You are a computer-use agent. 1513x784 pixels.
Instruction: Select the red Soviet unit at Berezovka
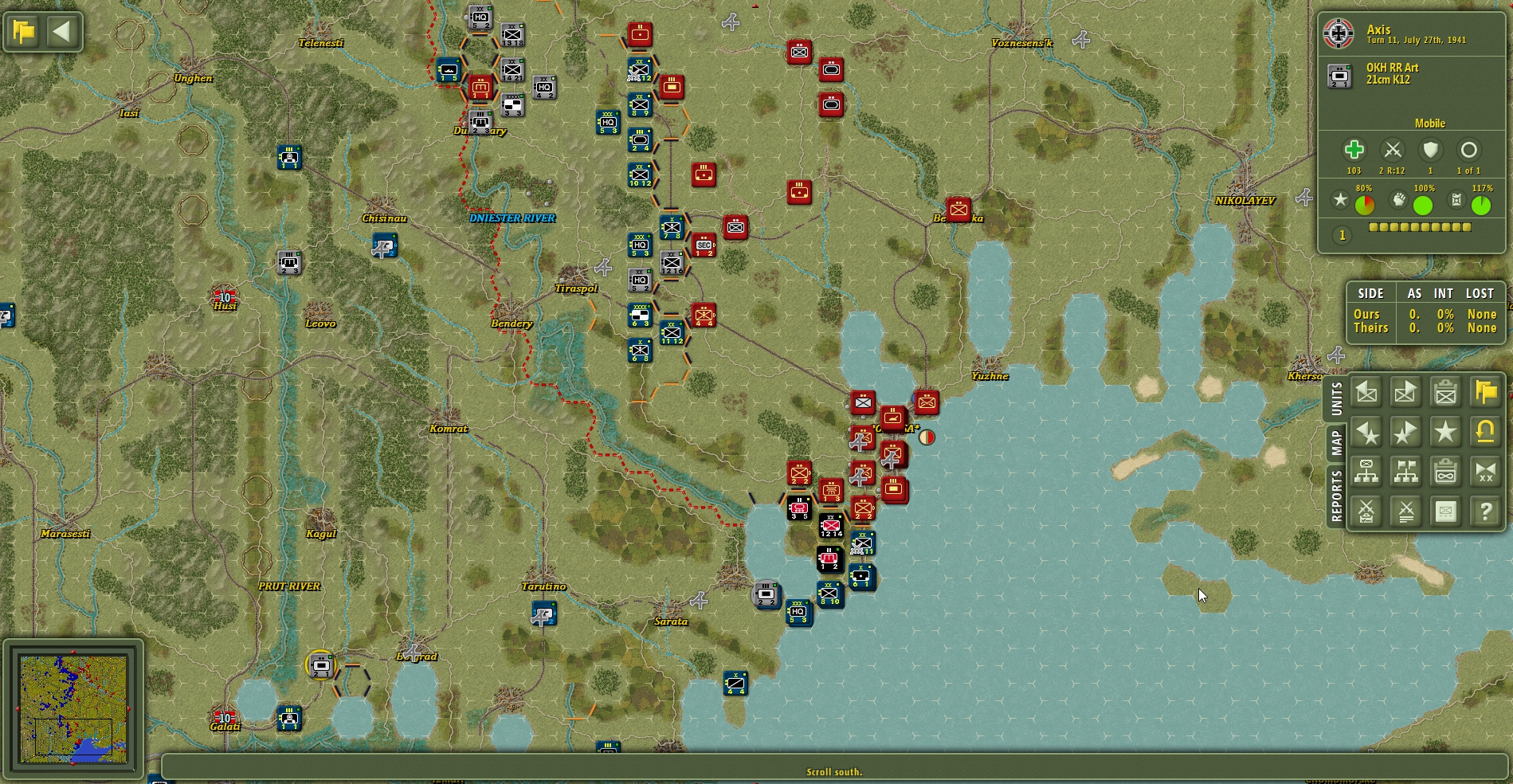958,210
